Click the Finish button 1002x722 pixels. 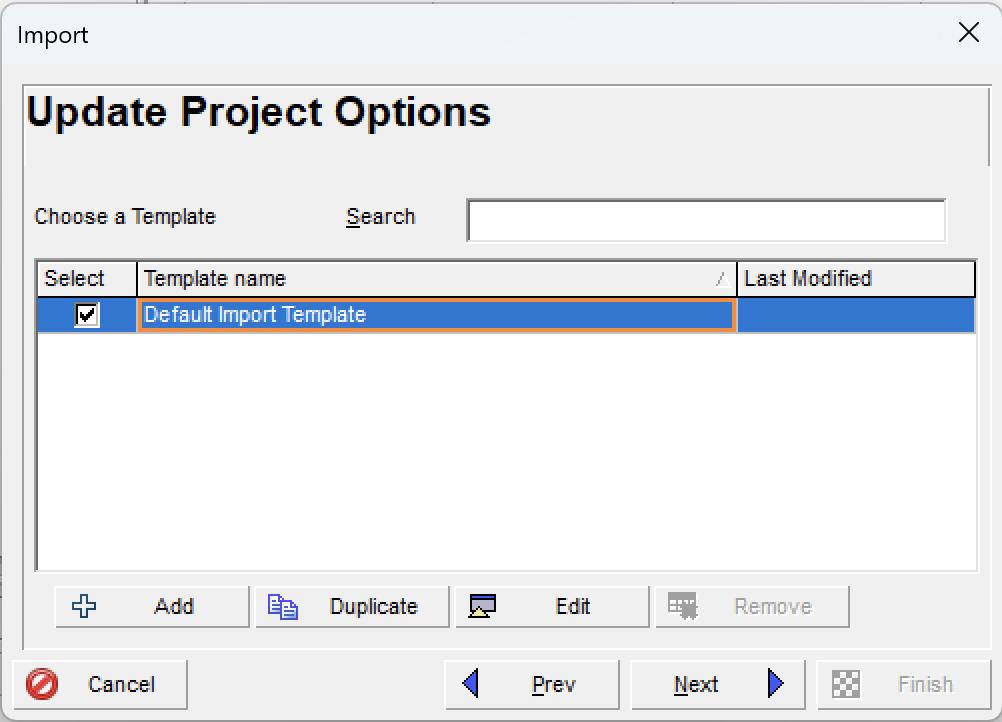[904, 684]
